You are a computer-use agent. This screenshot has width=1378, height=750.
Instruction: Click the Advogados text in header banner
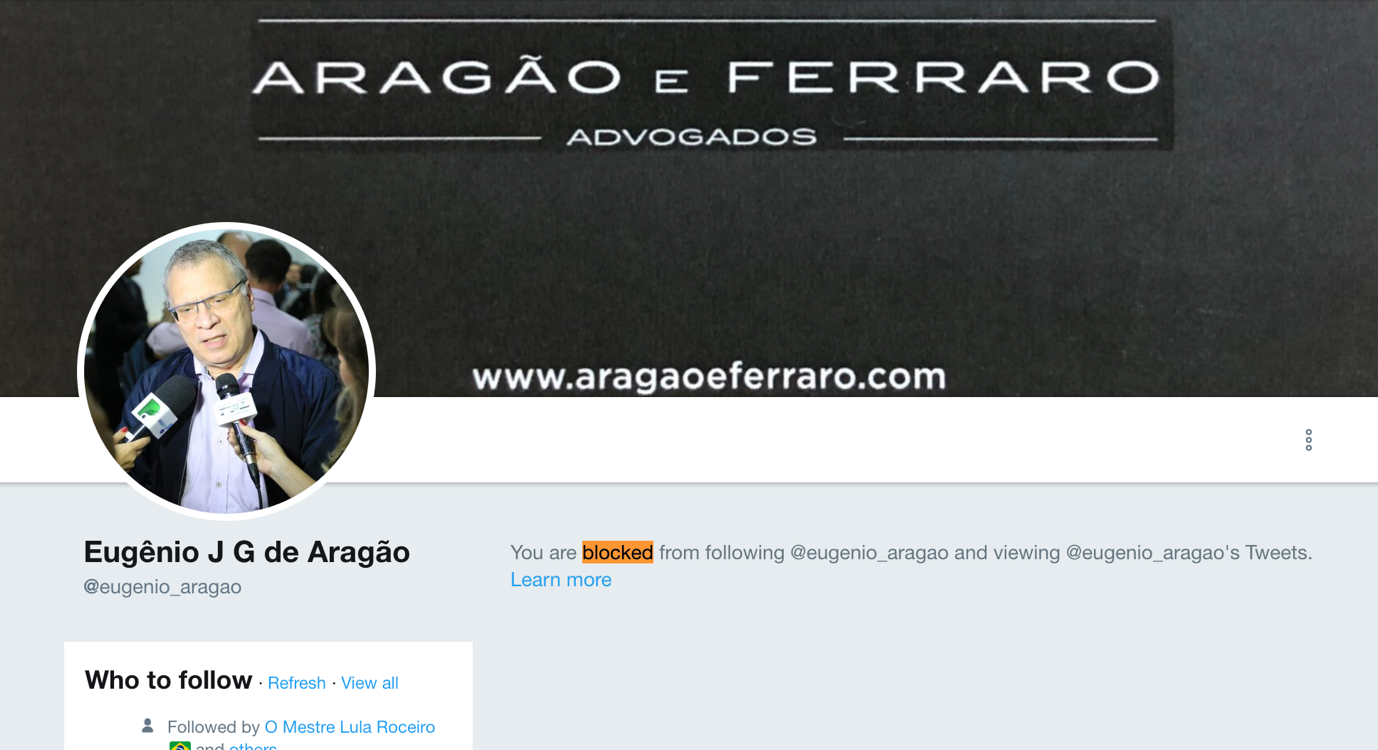click(692, 137)
